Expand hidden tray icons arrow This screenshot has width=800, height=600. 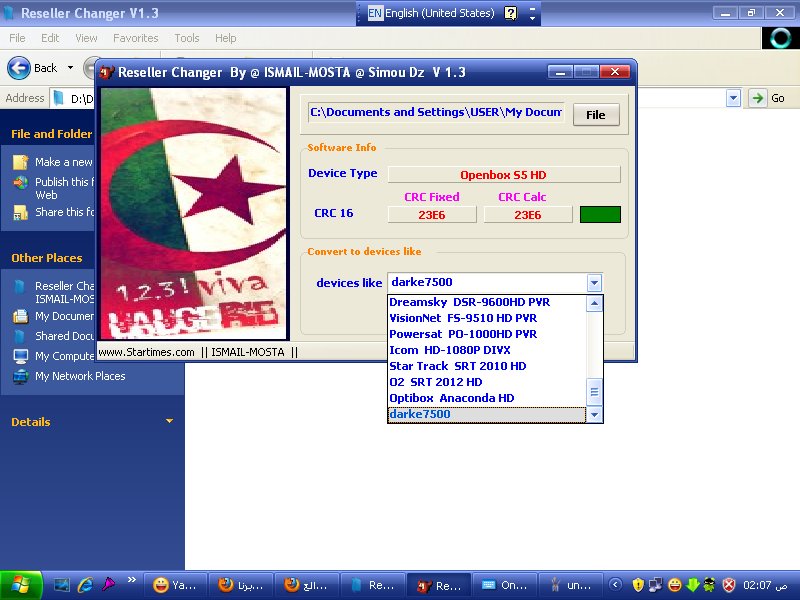pos(616,585)
